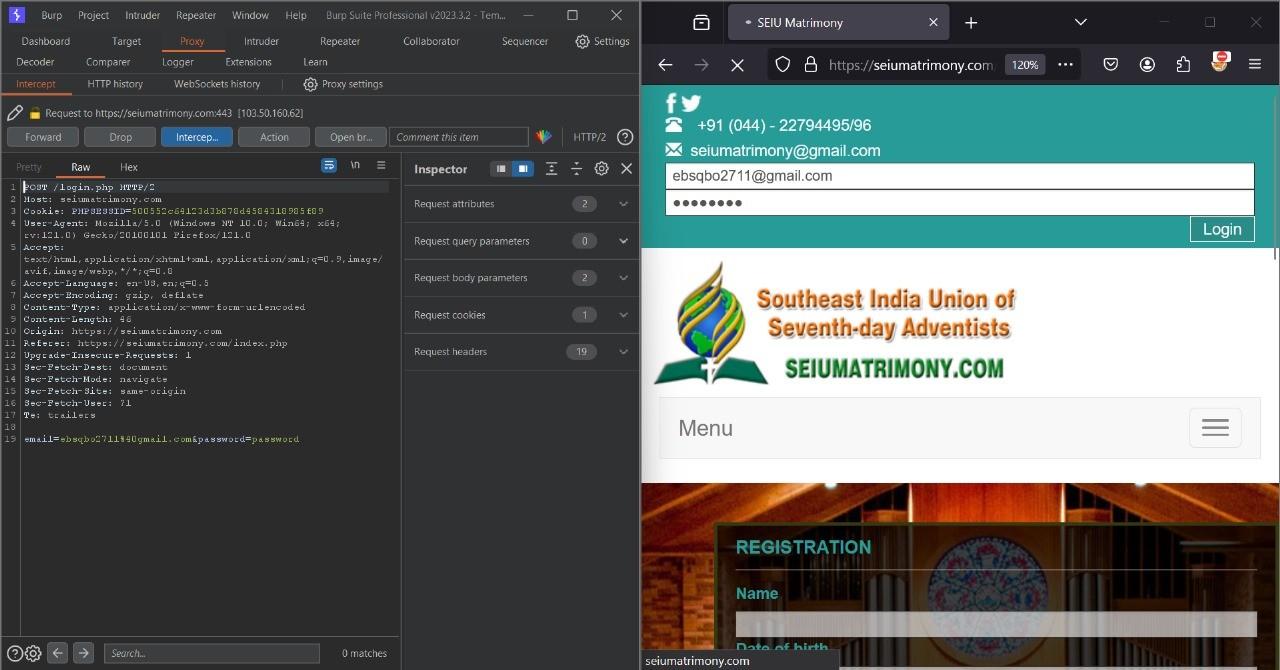
Task: Click expand all sections icon in Inspector
Action: point(551,169)
